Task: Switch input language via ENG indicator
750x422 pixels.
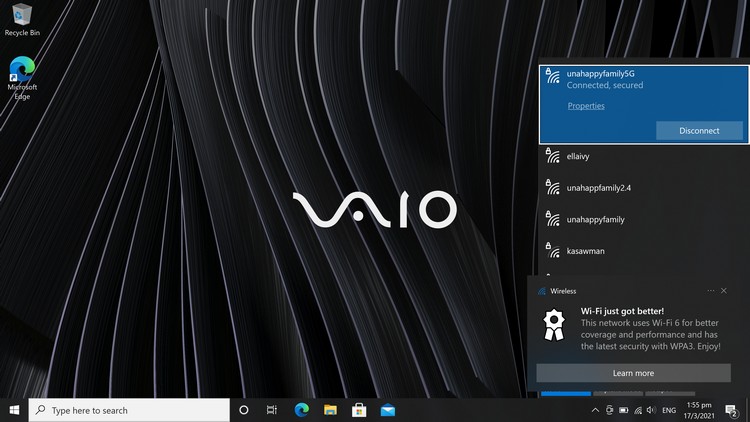Action: click(669, 410)
